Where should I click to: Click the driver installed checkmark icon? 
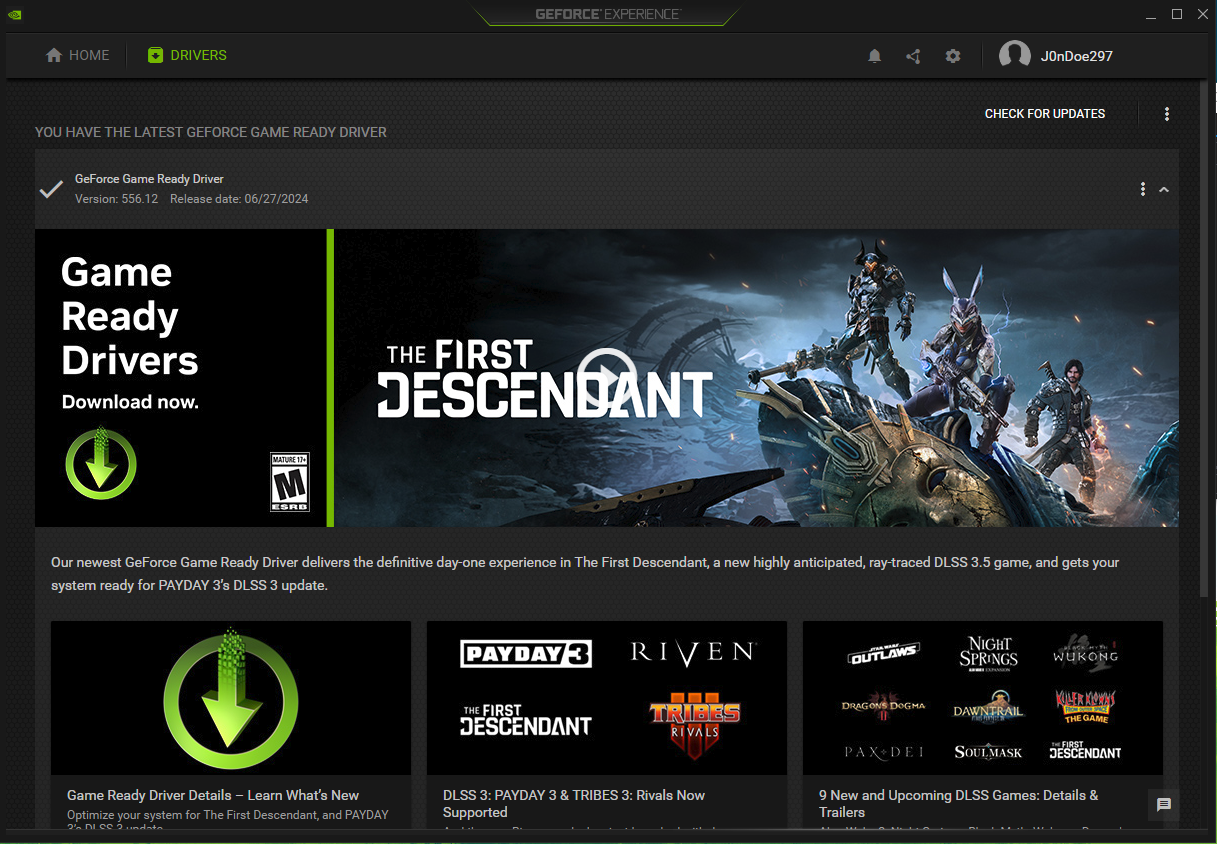click(51, 189)
